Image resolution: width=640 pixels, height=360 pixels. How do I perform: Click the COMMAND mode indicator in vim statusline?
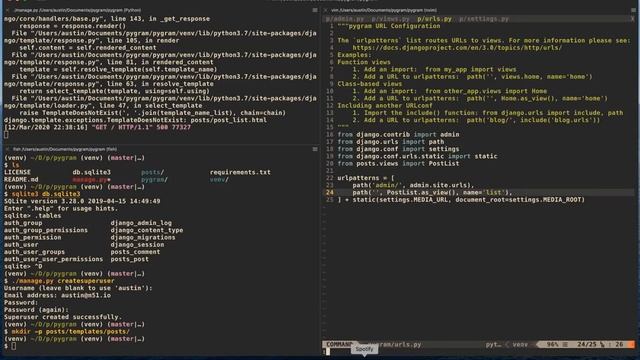click(339, 344)
